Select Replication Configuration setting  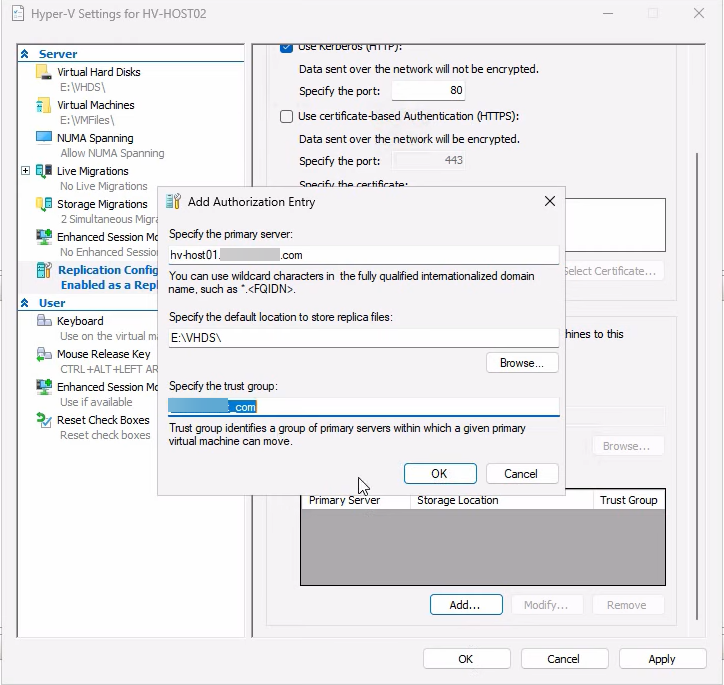click(x=108, y=270)
